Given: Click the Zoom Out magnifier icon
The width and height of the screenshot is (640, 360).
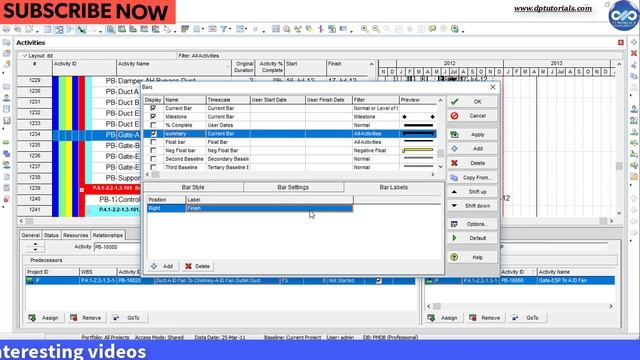Looking at the screenshot, I should click(x=376, y=29).
